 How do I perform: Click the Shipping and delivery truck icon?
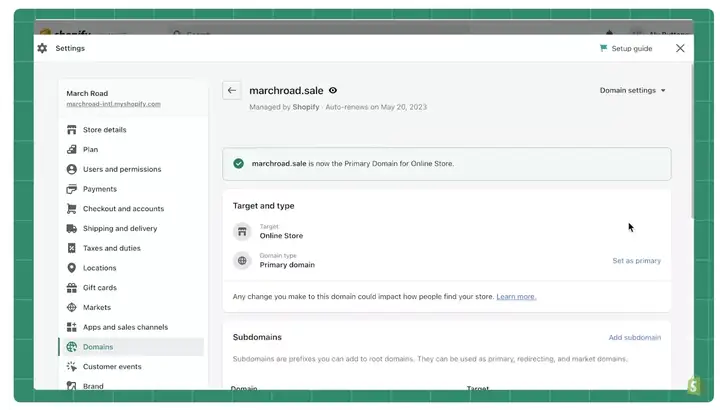72,229
